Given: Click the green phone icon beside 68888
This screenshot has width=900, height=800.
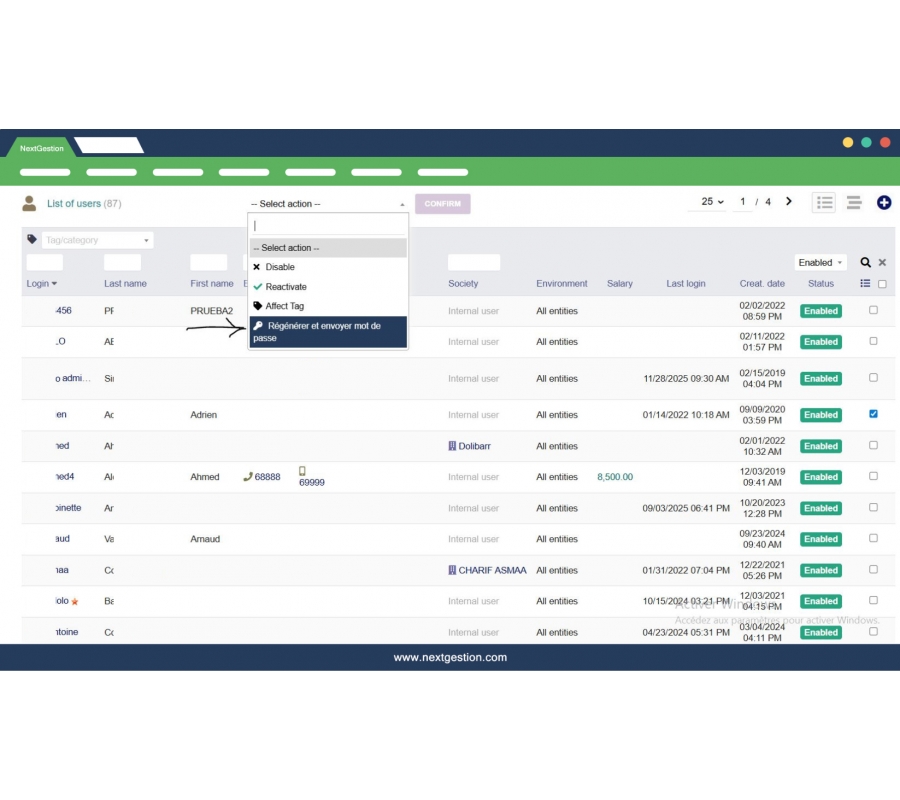Looking at the screenshot, I should click(x=248, y=477).
